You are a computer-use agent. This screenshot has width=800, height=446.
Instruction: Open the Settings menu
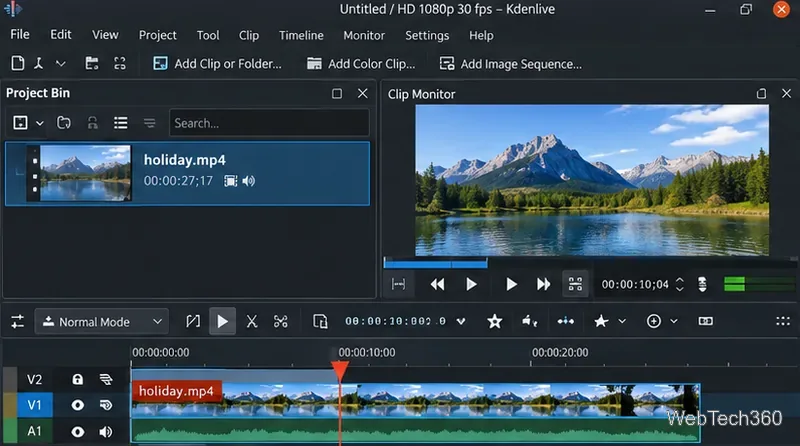tap(427, 35)
